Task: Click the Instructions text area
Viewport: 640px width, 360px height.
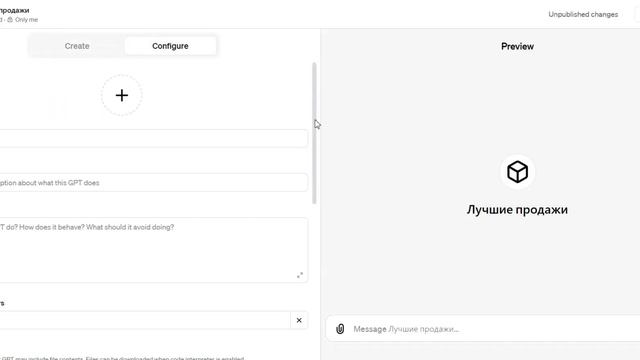Action: (x=153, y=250)
